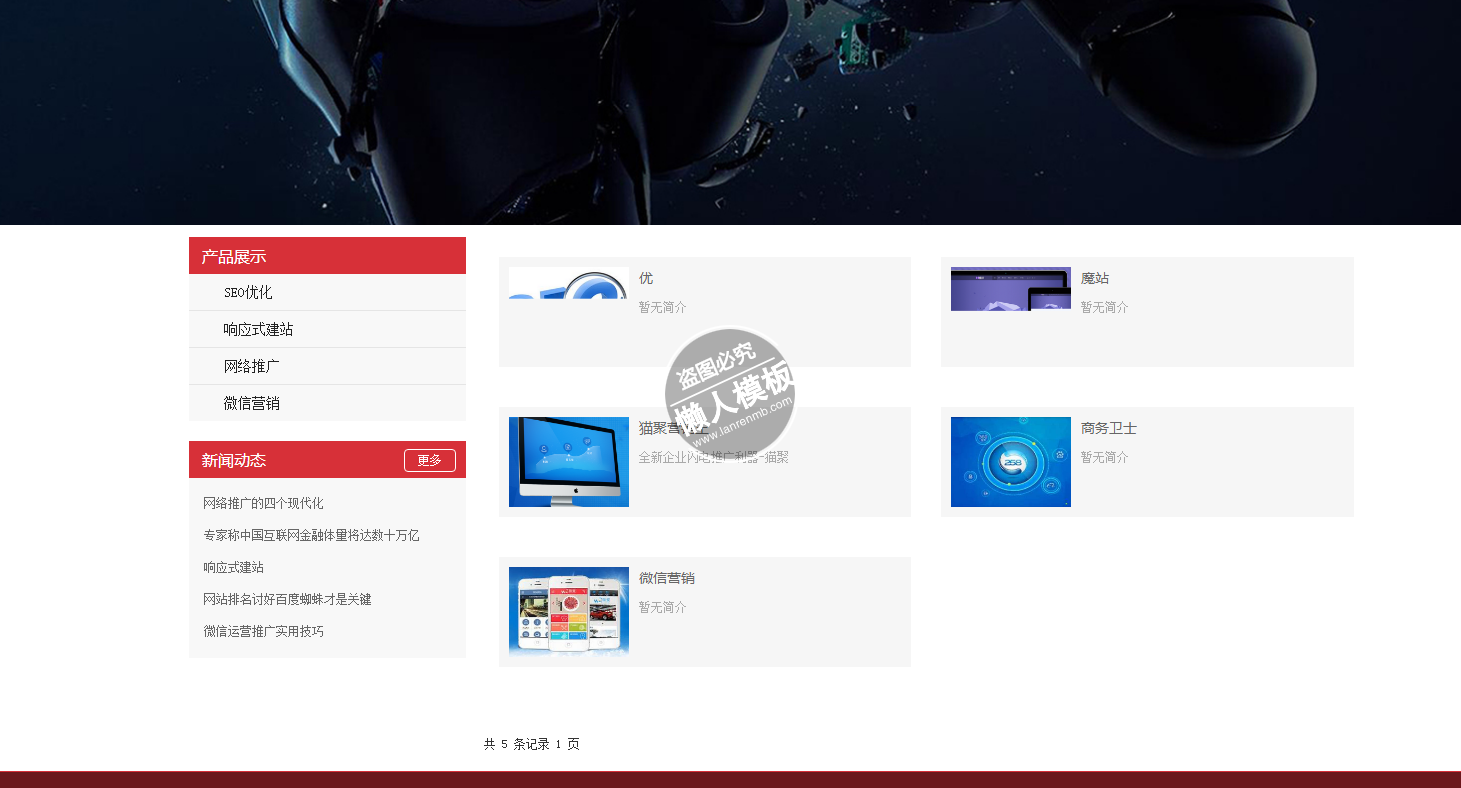
Task: Click the 商务卫士 product title
Action: (x=1108, y=428)
